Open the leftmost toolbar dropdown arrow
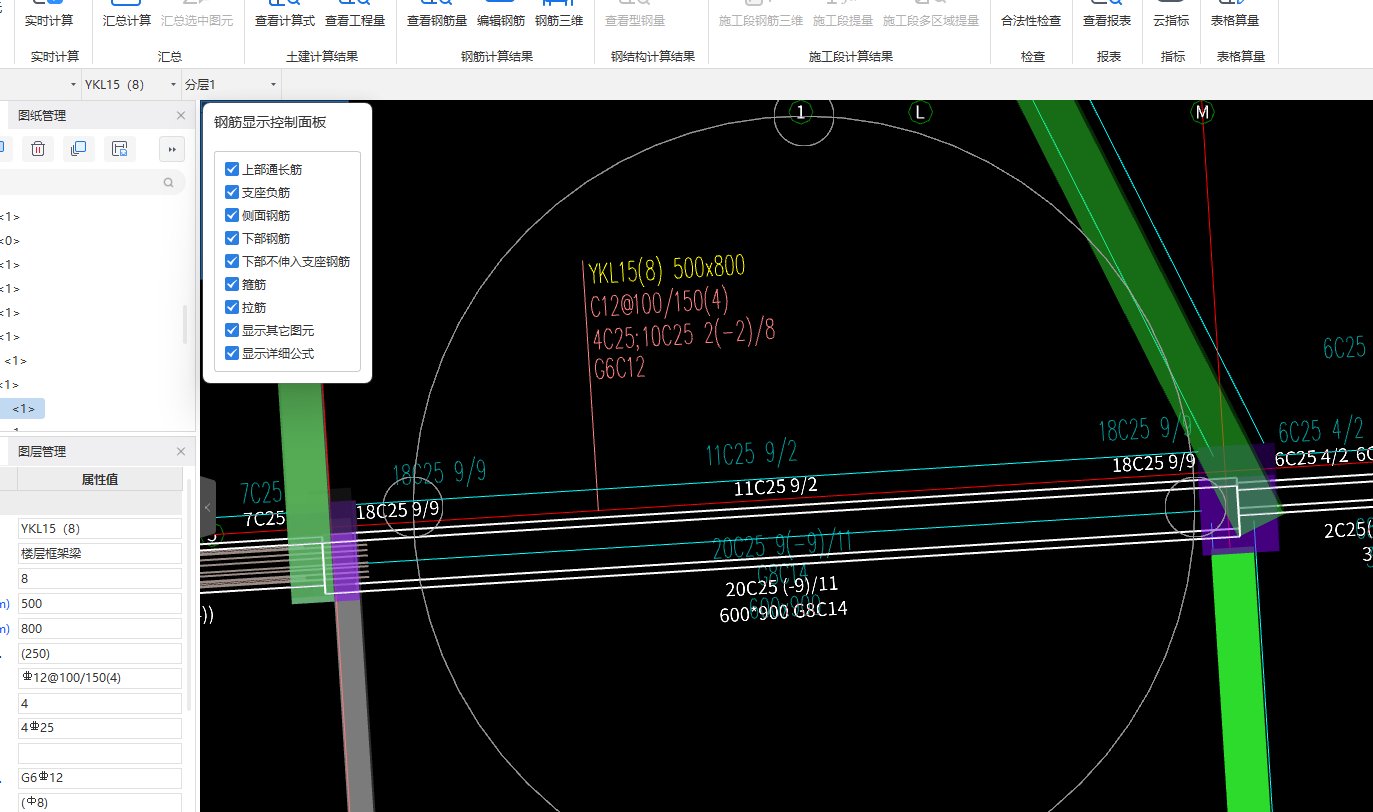Image resolution: width=1373 pixels, height=812 pixels. pos(74,85)
